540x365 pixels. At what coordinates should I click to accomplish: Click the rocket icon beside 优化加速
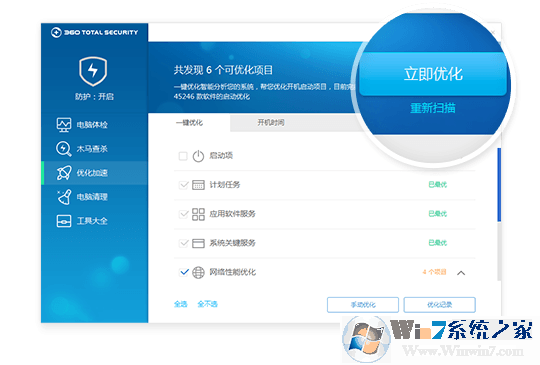pos(64,173)
